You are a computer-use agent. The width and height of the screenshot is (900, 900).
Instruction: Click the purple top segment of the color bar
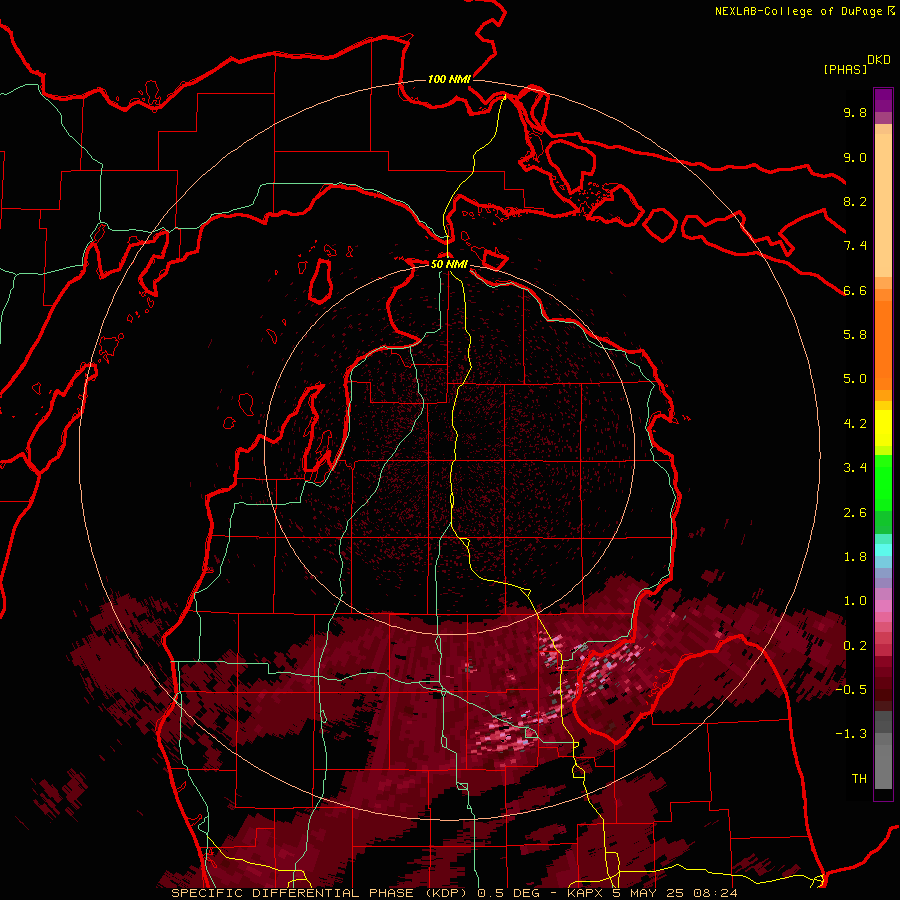(x=883, y=100)
